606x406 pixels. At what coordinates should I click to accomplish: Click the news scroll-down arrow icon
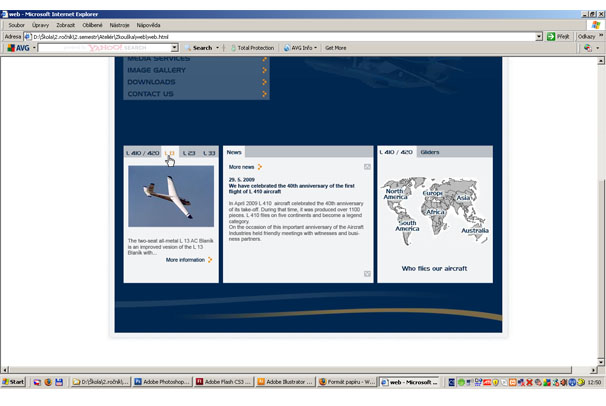tap(367, 273)
